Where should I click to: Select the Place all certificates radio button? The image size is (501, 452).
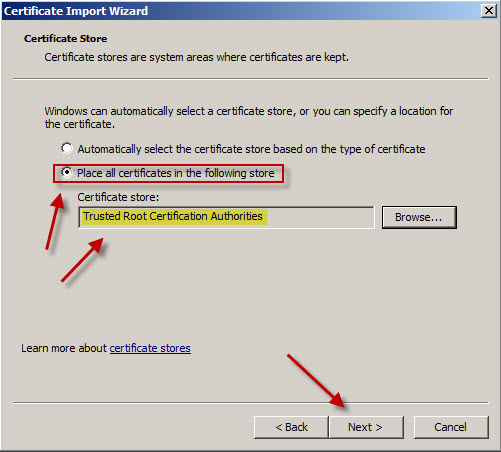[67, 172]
